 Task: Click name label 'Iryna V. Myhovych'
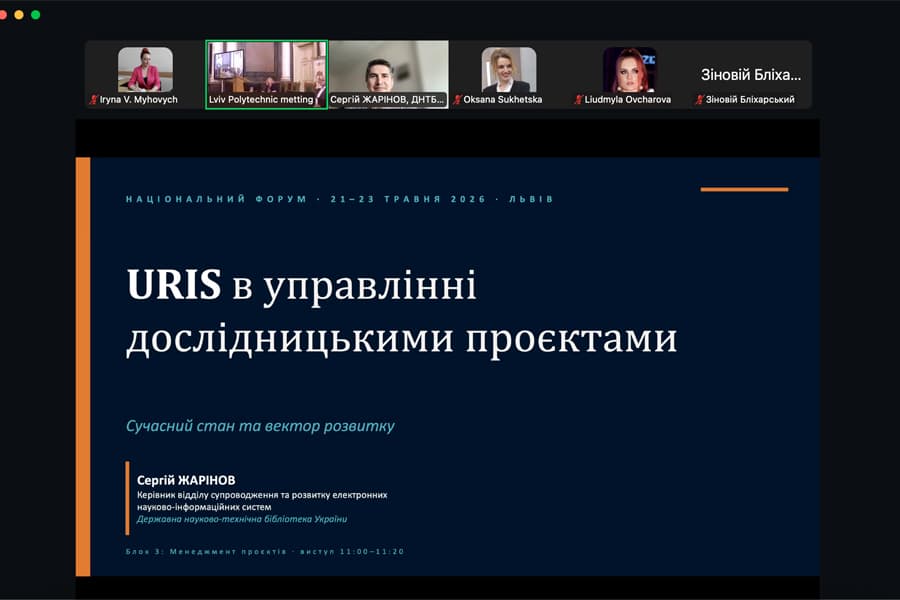tap(138, 100)
